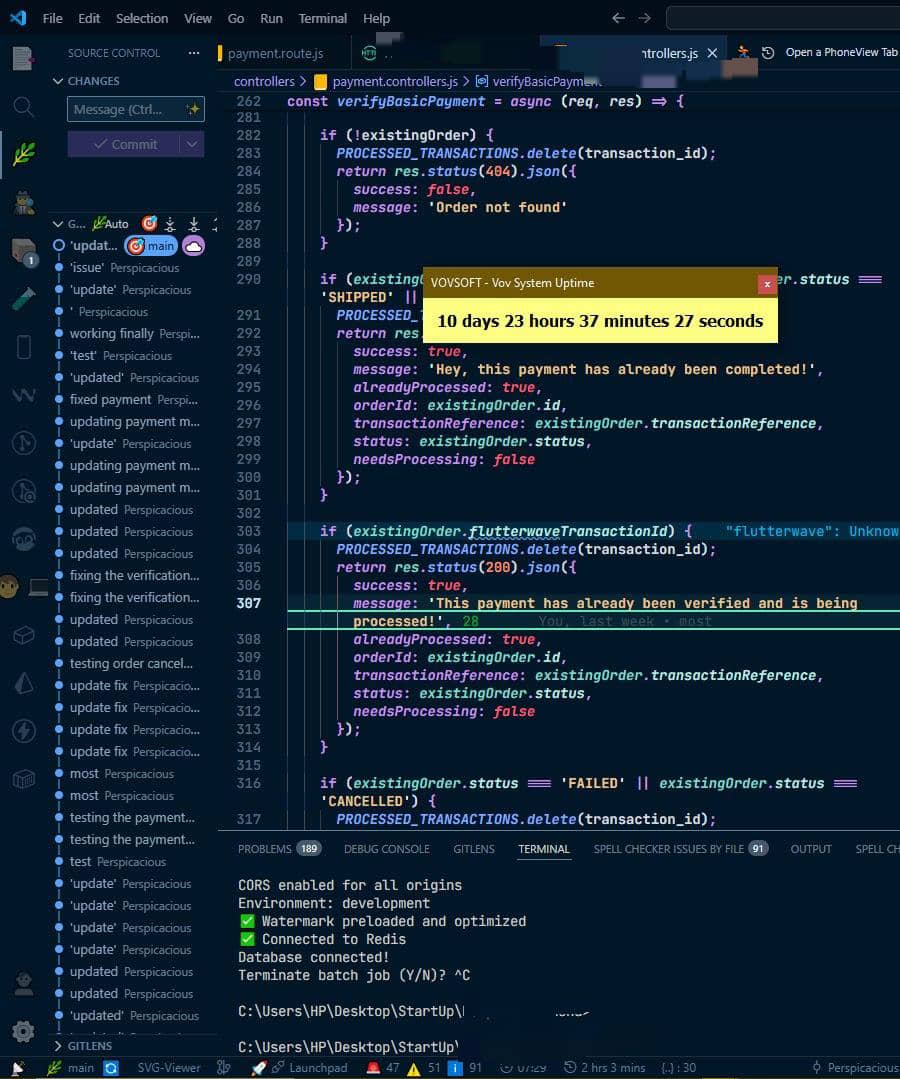Click the error count alarm icon in status bar
Screen dimensions: 900x1079
(373, 1068)
